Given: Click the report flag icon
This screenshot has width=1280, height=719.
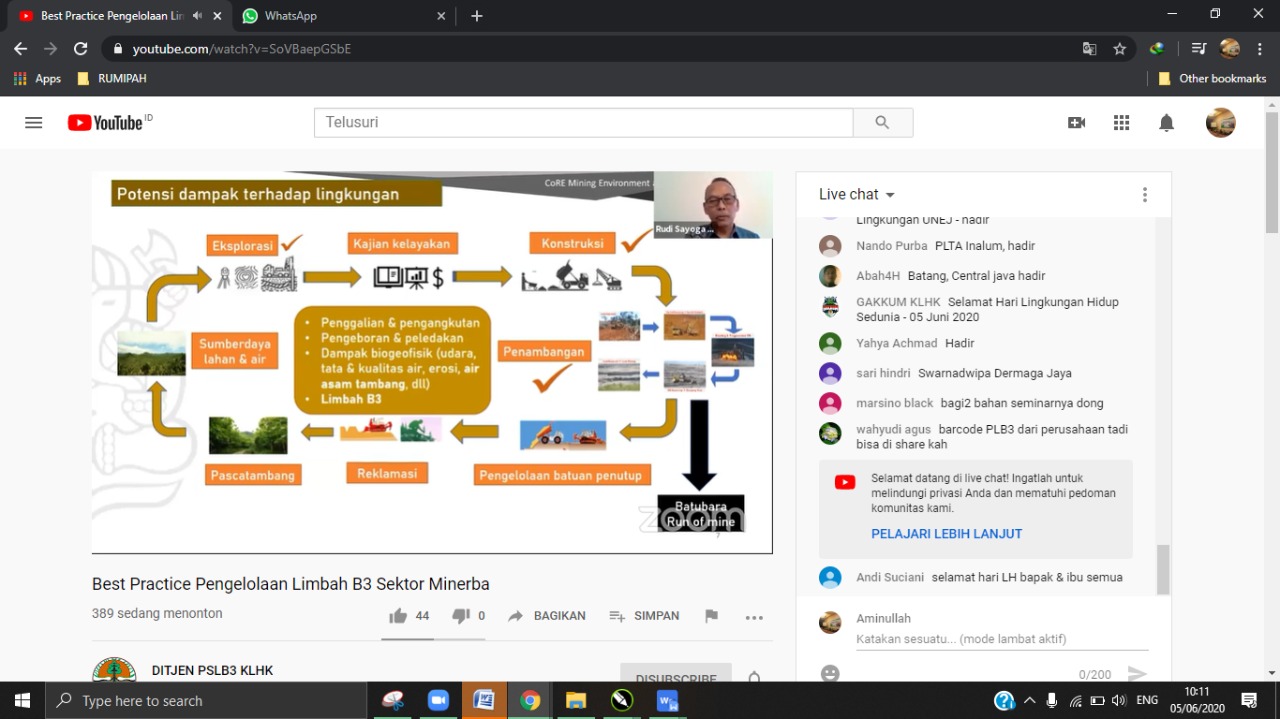Looking at the screenshot, I should (x=711, y=616).
